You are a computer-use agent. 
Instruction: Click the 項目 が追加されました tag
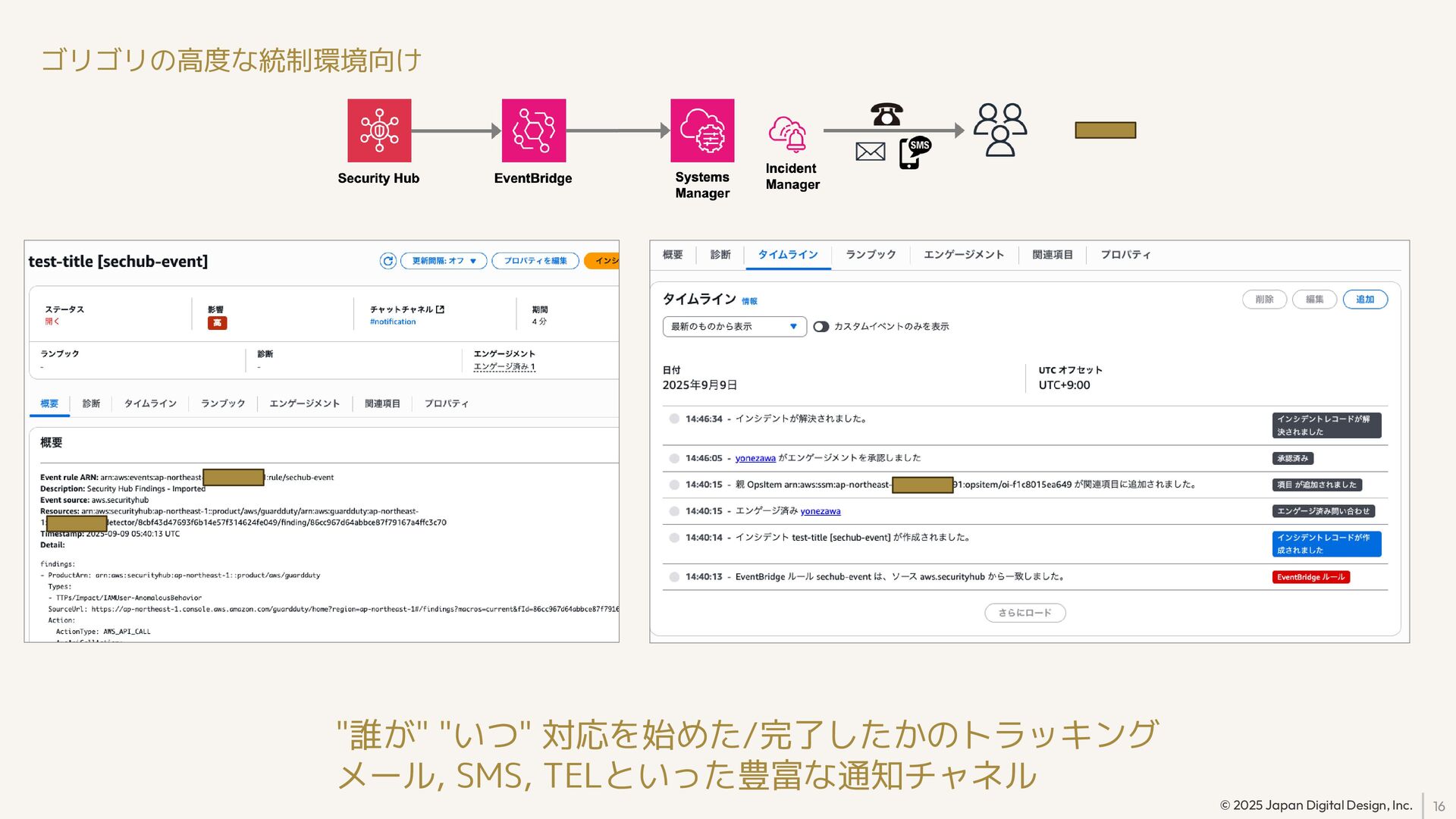tap(1316, 485)
